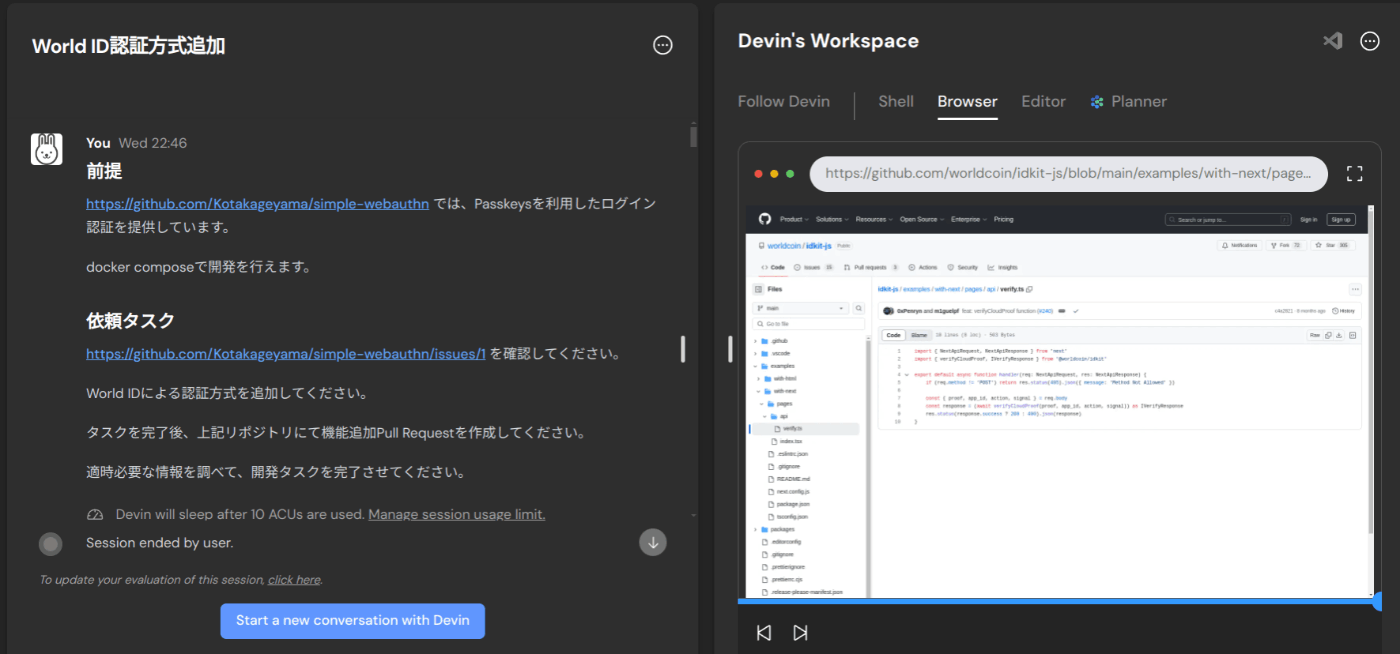Open the main branch dropdown
Viewport: 1400px width, 654px height.
click(800, 308)
